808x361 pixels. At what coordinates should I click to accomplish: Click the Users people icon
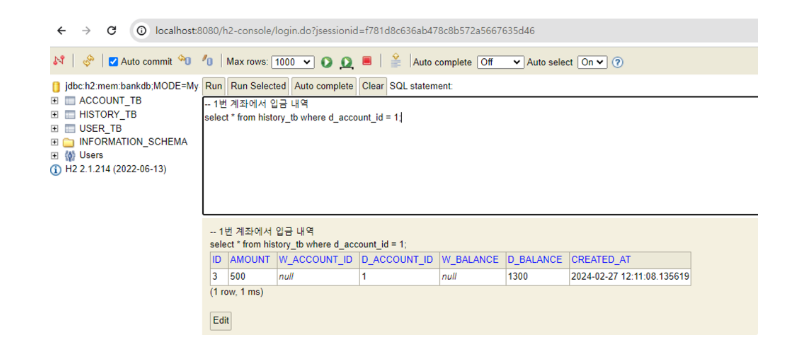(70, 155)
